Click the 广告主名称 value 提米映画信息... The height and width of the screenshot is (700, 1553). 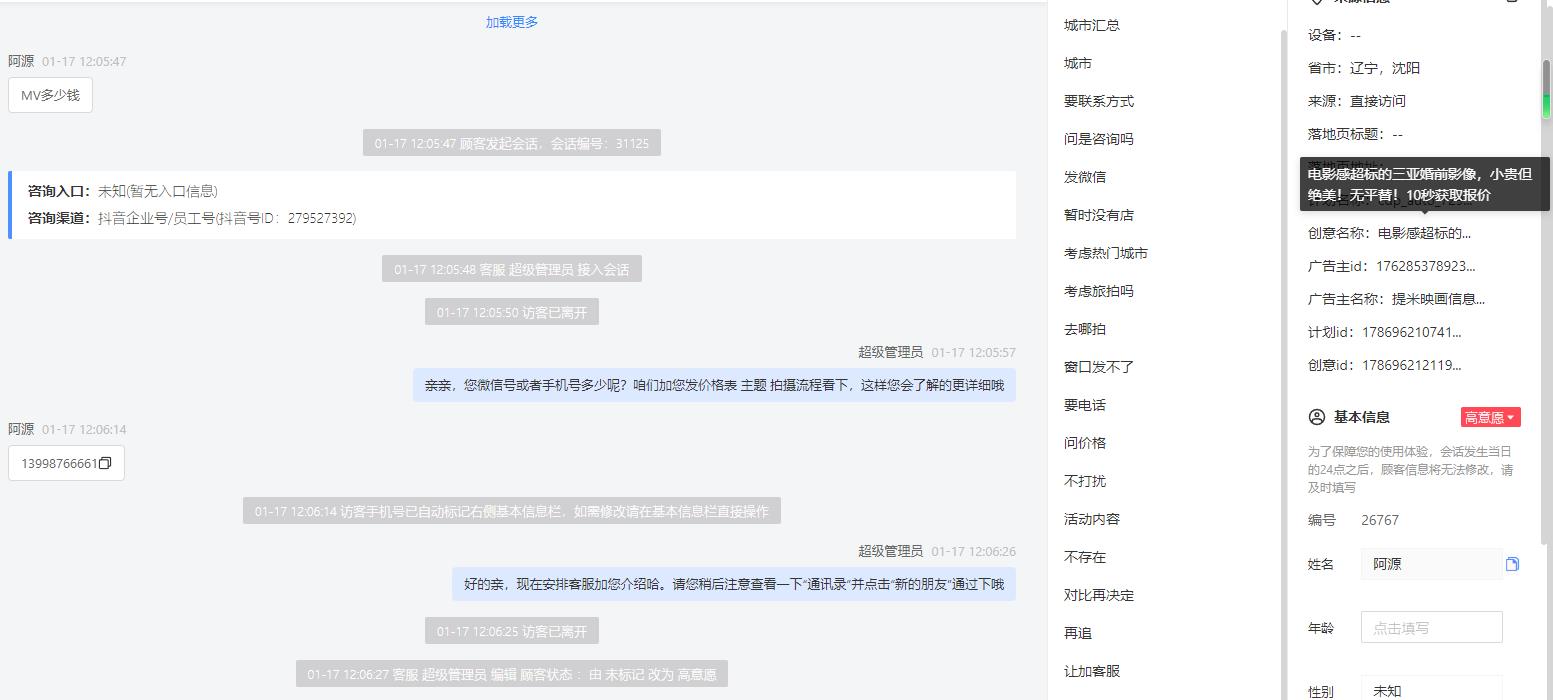click(x=1438, y=299)
